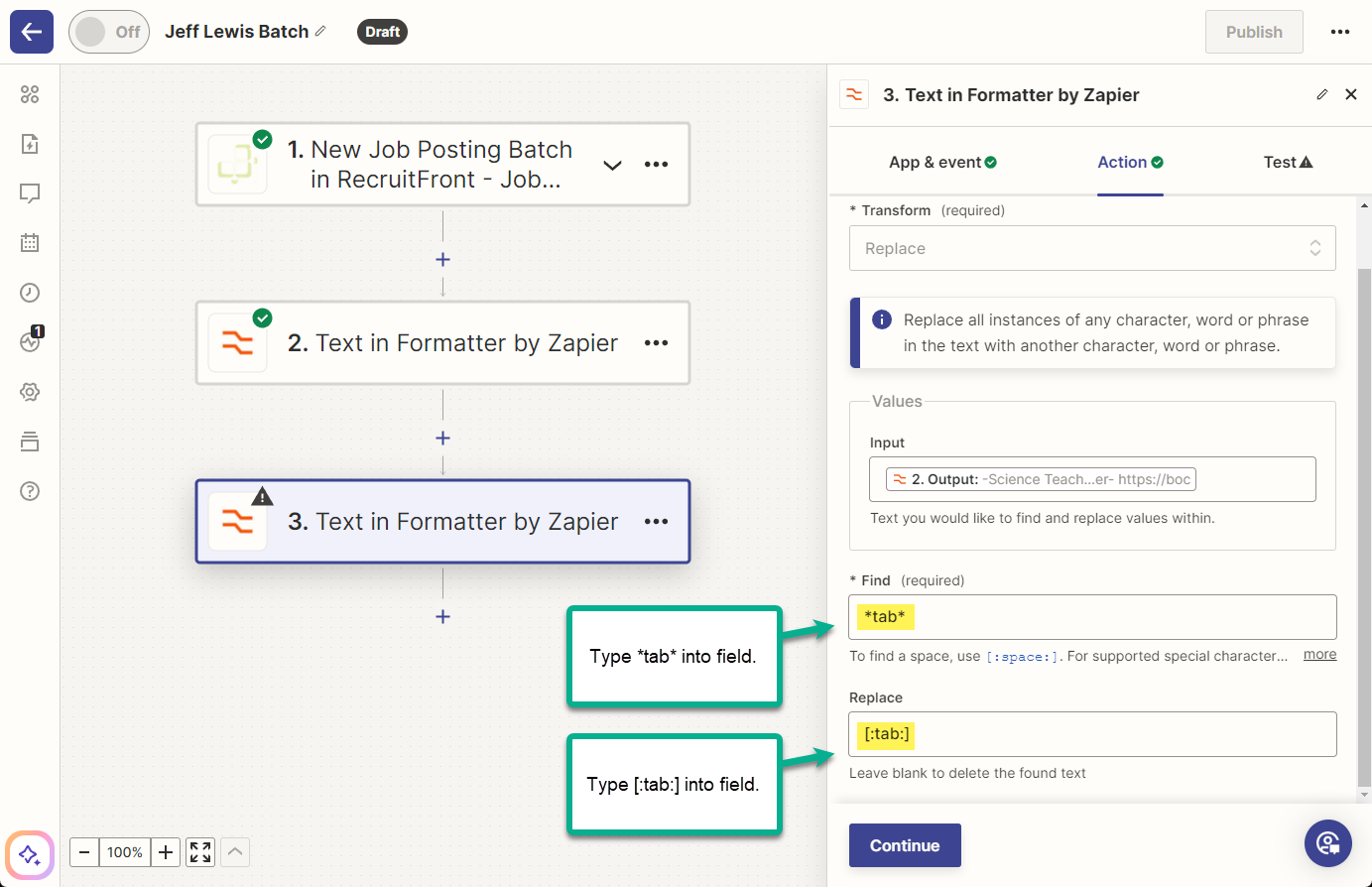Image resolution: width=1372 pixels, height=887 pixels.
Task: Open the calendar sidebar icon
Action: 30,242
